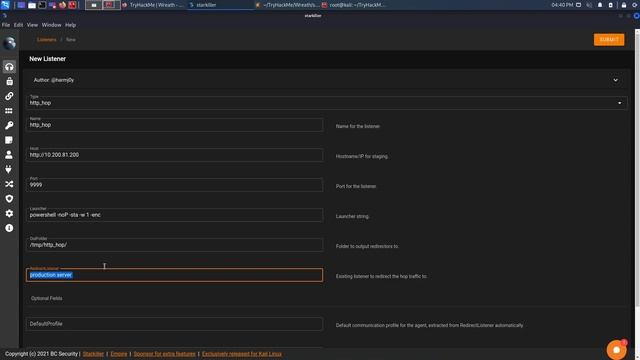Open the Plugins plug icon in sidebar
The width and height of the screenshot is (640, 360).
[x=9, y=169]
